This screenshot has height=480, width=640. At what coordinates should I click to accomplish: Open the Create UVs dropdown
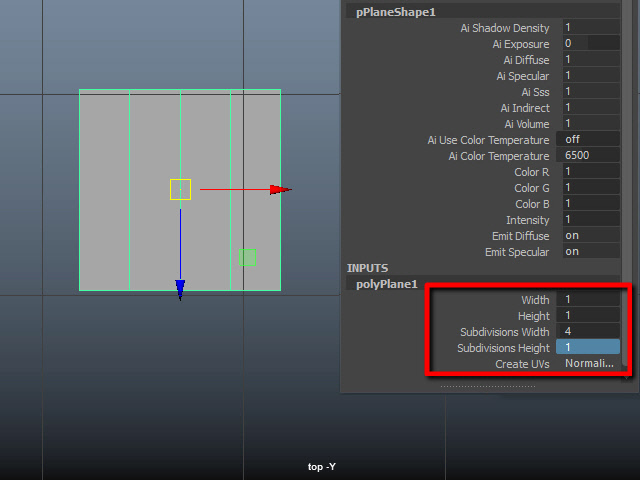pyautogui.click(x=589, y=364)
